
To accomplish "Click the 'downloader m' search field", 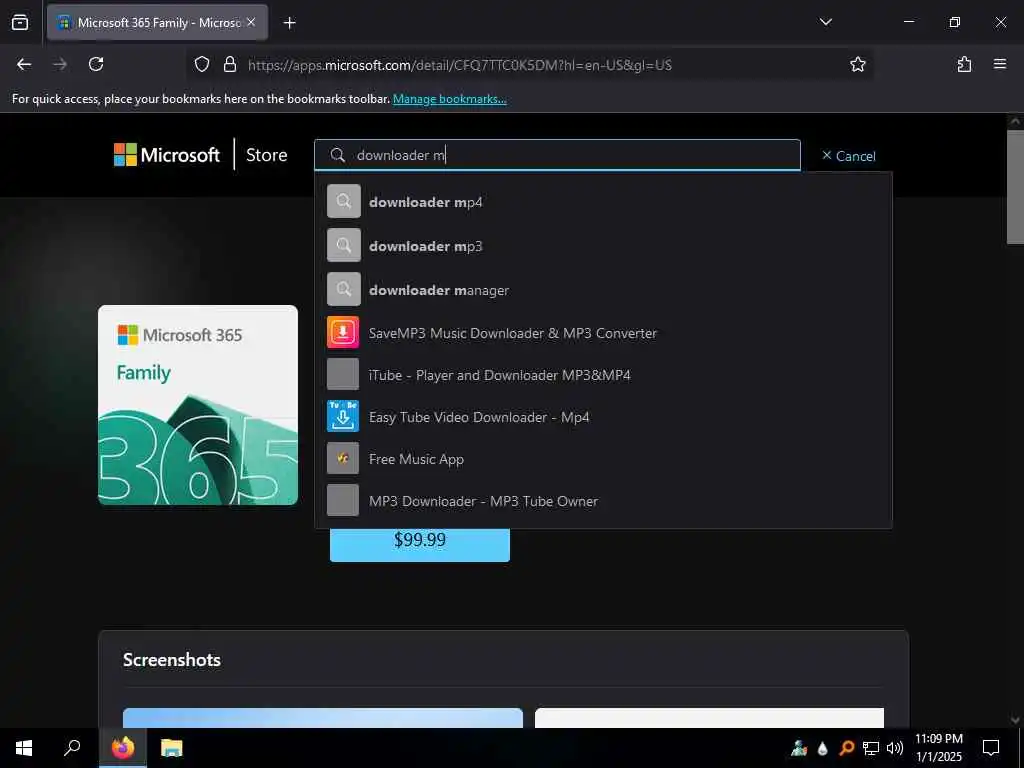I will [x=557, y=155].
